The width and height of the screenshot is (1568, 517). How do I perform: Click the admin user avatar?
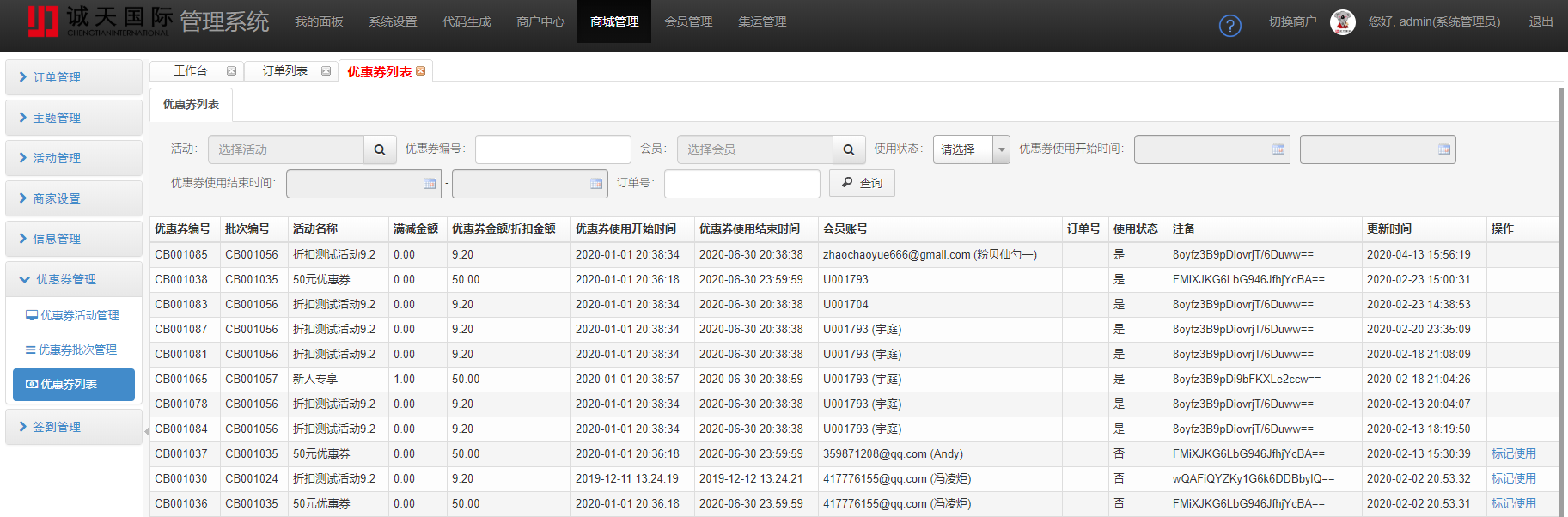[1342, 21]
